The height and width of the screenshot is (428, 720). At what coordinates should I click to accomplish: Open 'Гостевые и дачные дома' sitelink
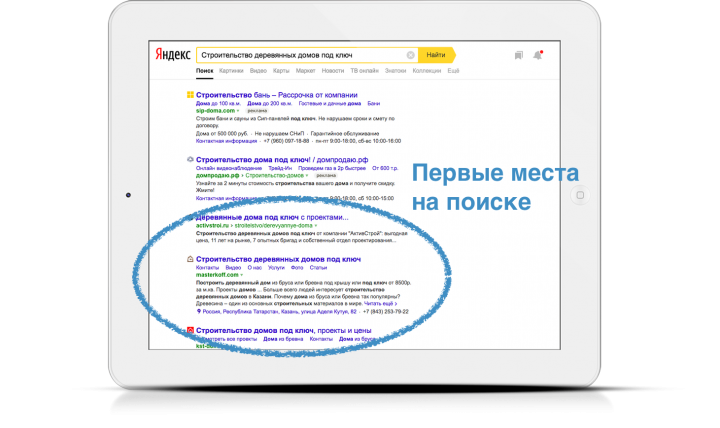[x=329, y=103]
